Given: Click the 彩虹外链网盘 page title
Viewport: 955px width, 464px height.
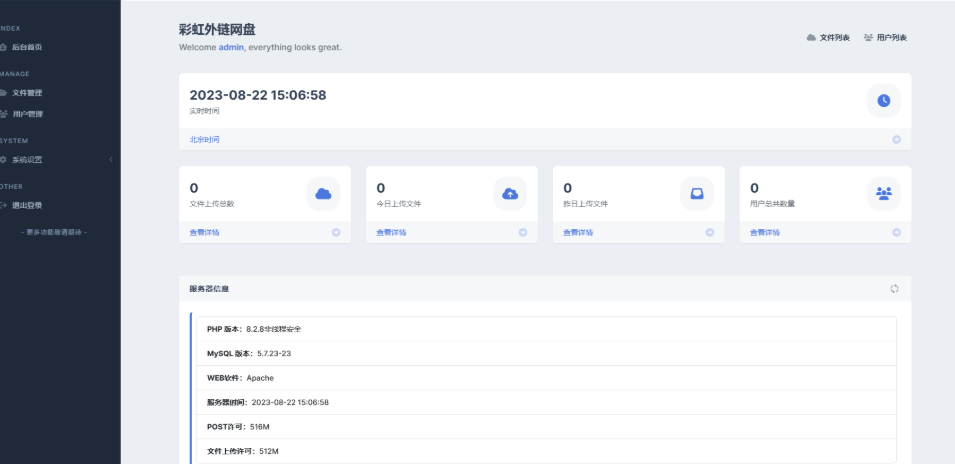Looking at the screenshot, I should [217, 30].
